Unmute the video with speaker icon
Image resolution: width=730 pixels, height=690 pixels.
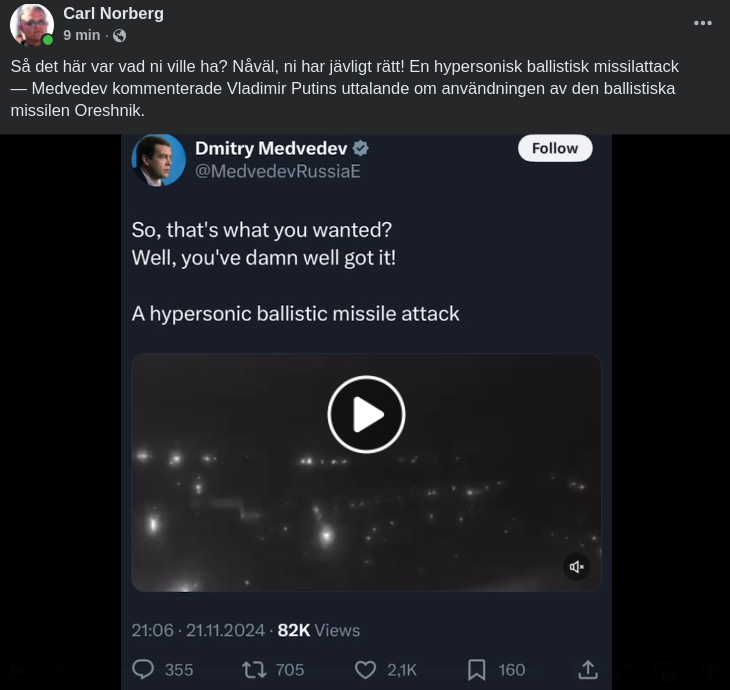(x=576, y=567)
